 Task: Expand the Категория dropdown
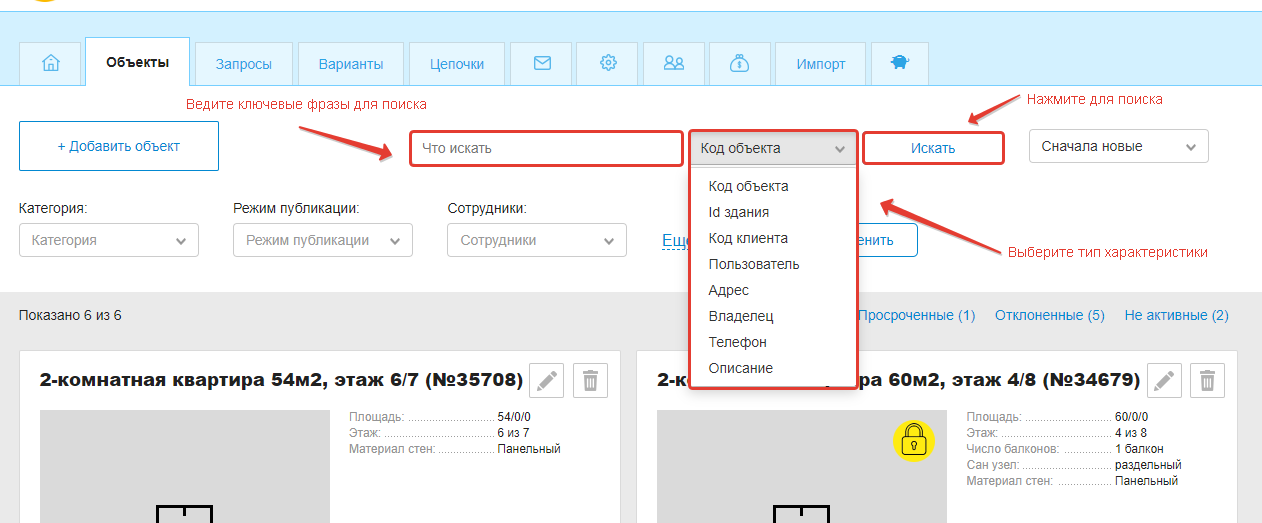109,240
